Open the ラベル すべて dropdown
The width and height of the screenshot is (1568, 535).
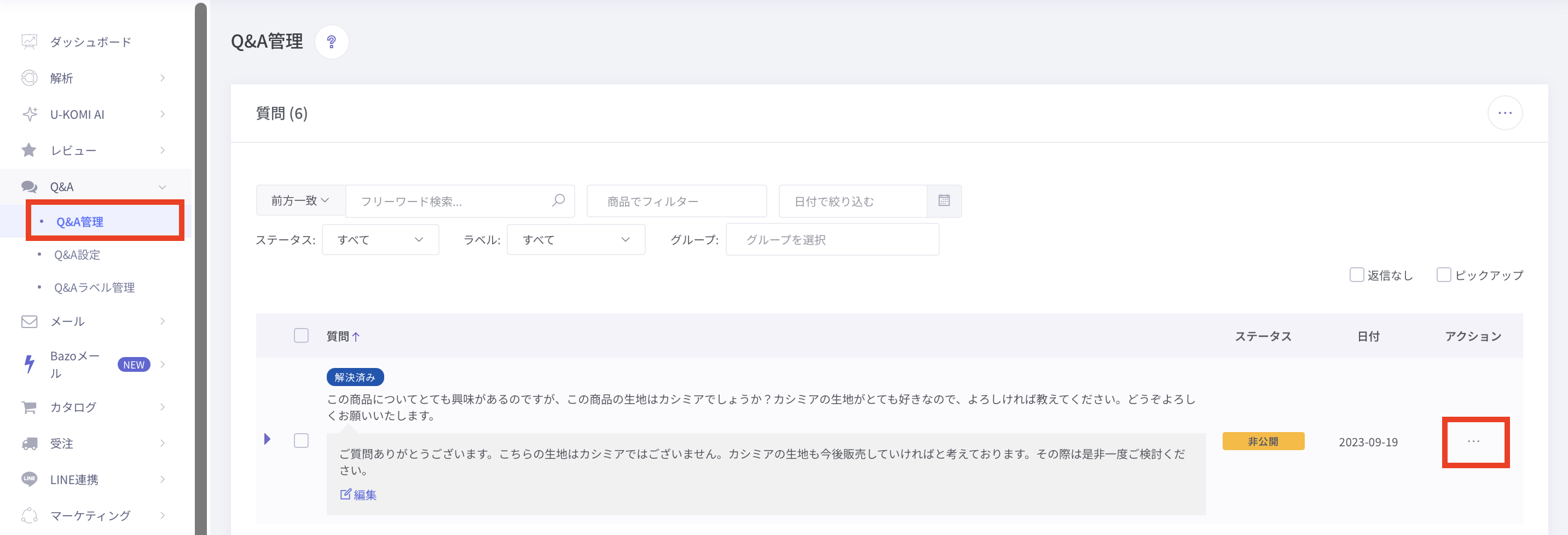[576, 239]
